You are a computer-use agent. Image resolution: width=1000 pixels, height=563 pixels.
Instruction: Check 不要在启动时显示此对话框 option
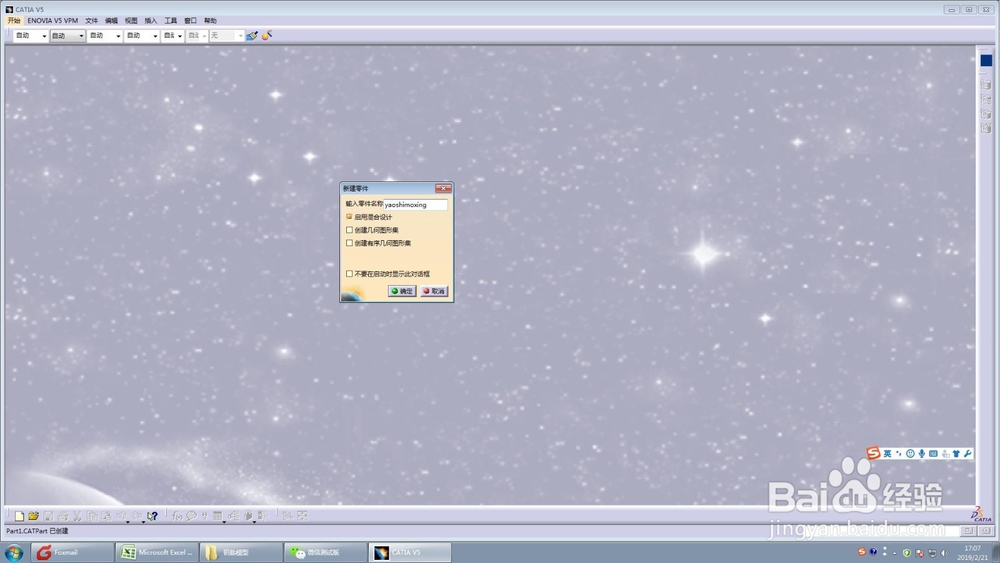tap(349, 274)
